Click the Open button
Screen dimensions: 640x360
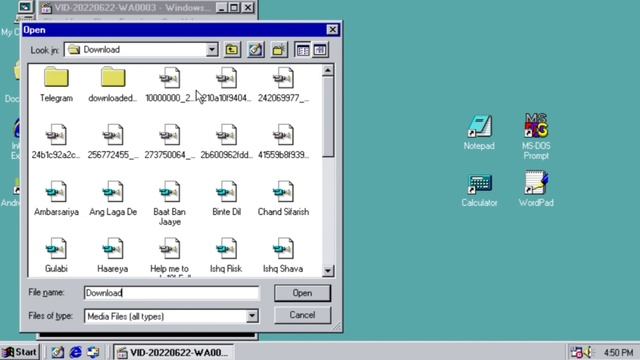[302, 293]
